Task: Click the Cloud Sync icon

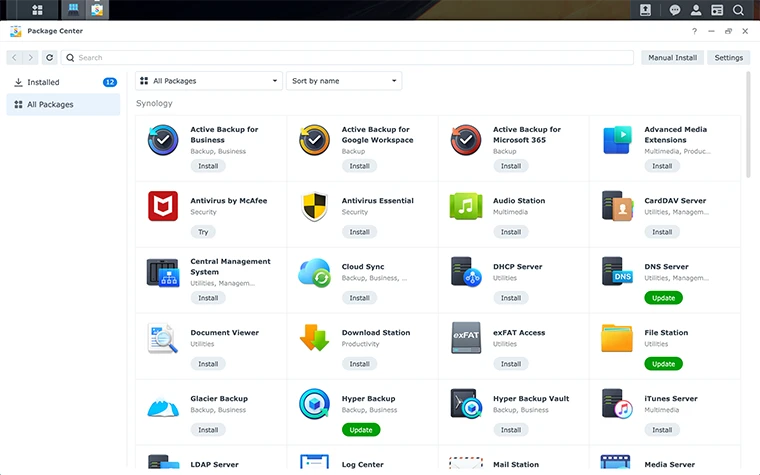Action: [314, 272]
